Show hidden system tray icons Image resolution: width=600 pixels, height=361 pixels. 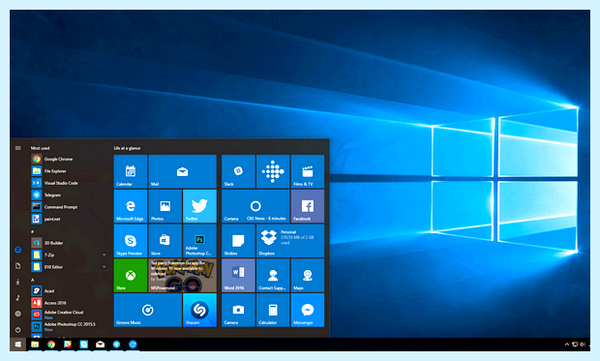tap(567, 344)
